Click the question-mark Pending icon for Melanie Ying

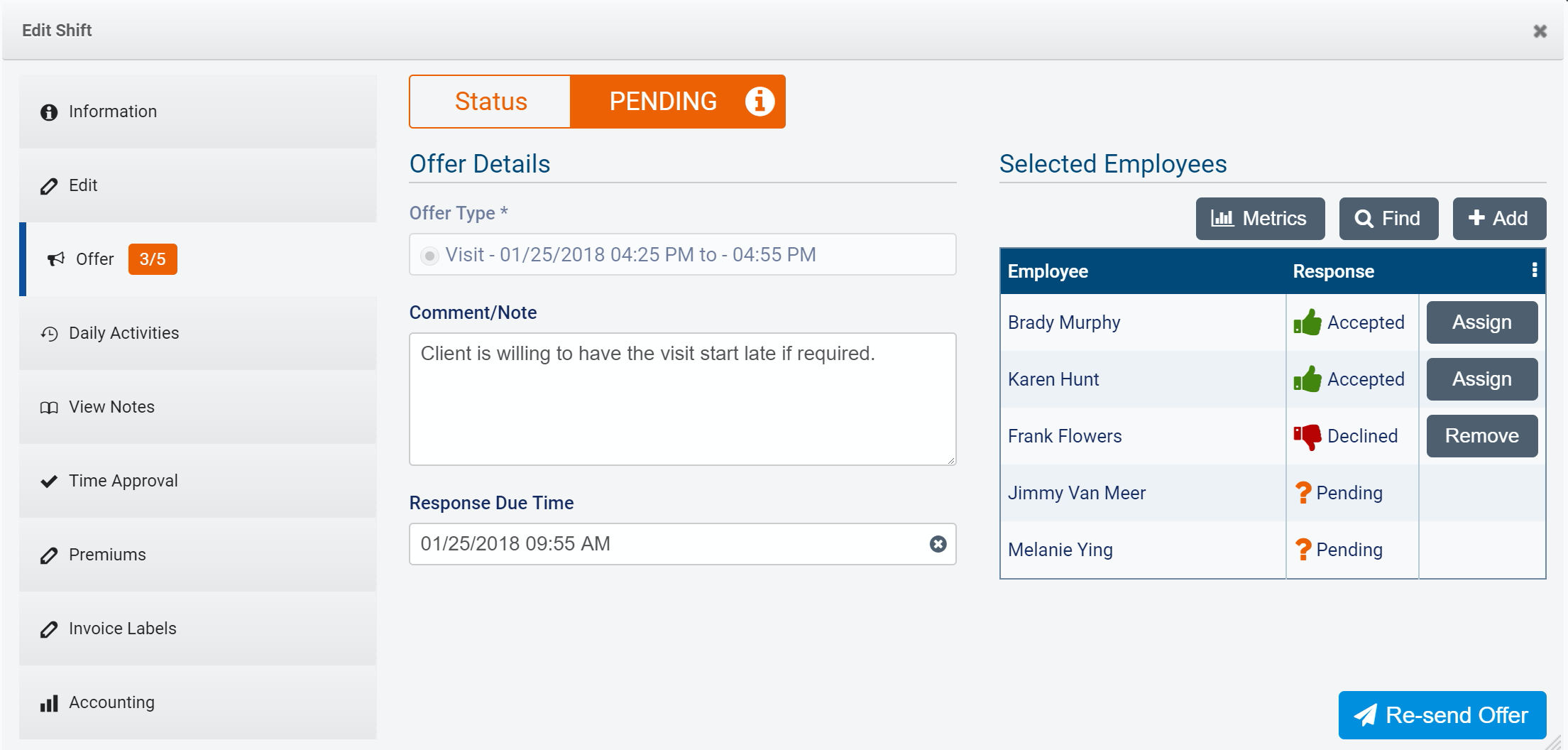click(x=1304, y=549)
